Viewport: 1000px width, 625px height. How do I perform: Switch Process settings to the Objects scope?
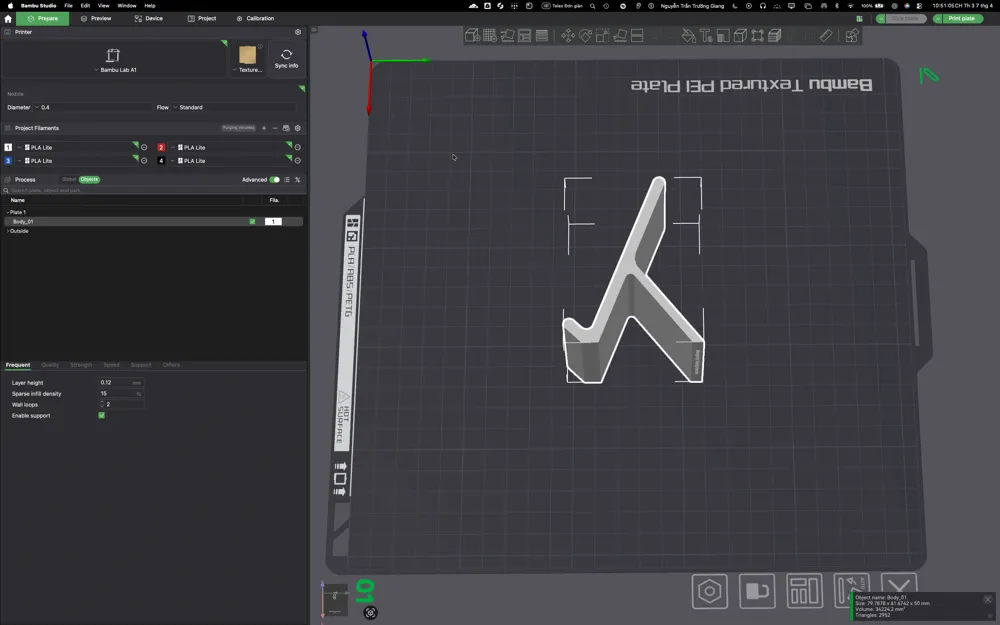pyautogui.click(x=89, y=179)
